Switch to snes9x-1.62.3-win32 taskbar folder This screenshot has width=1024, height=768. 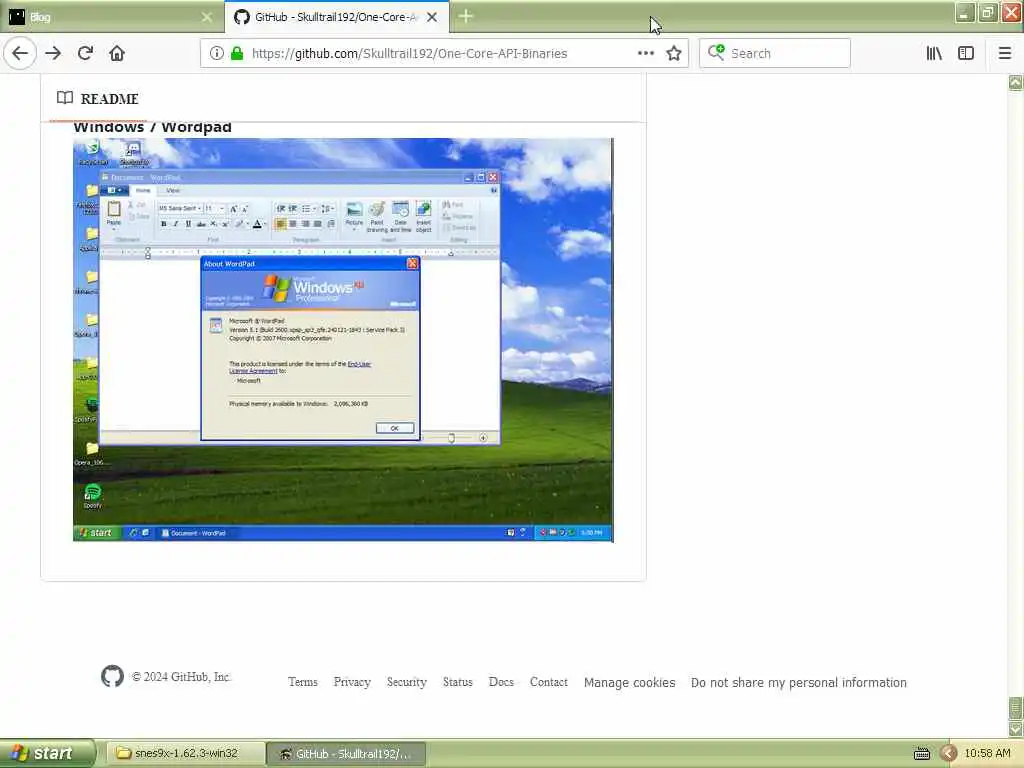185,753
